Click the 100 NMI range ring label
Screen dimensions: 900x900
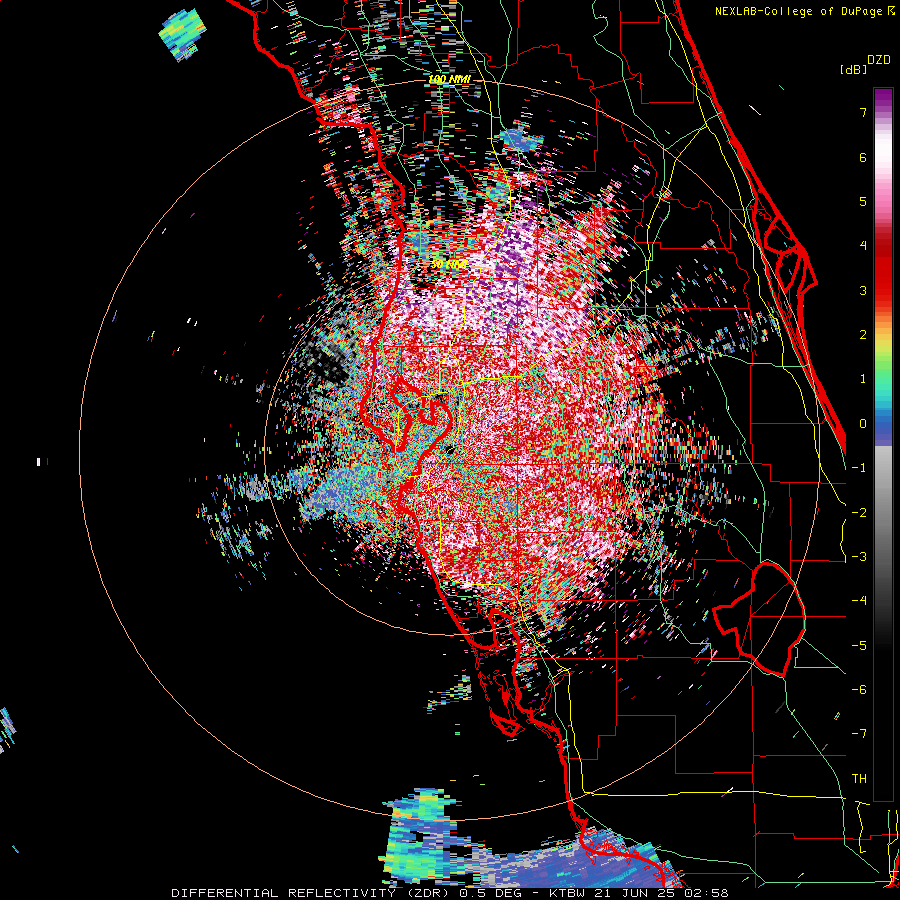point(450,79)
